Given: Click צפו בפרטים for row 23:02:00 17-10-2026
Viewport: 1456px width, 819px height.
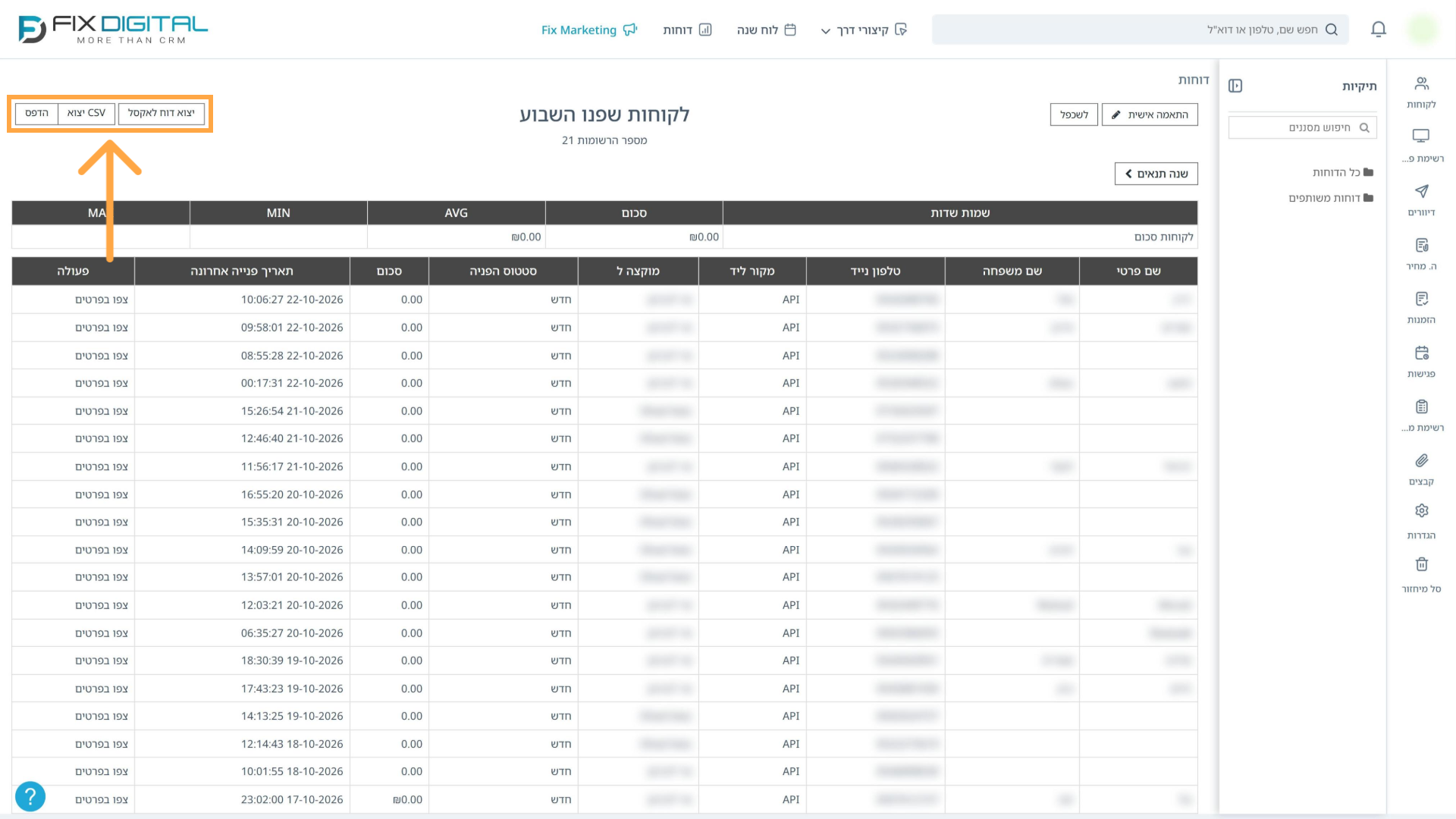Looking at the screenshot, I should 102,799.
